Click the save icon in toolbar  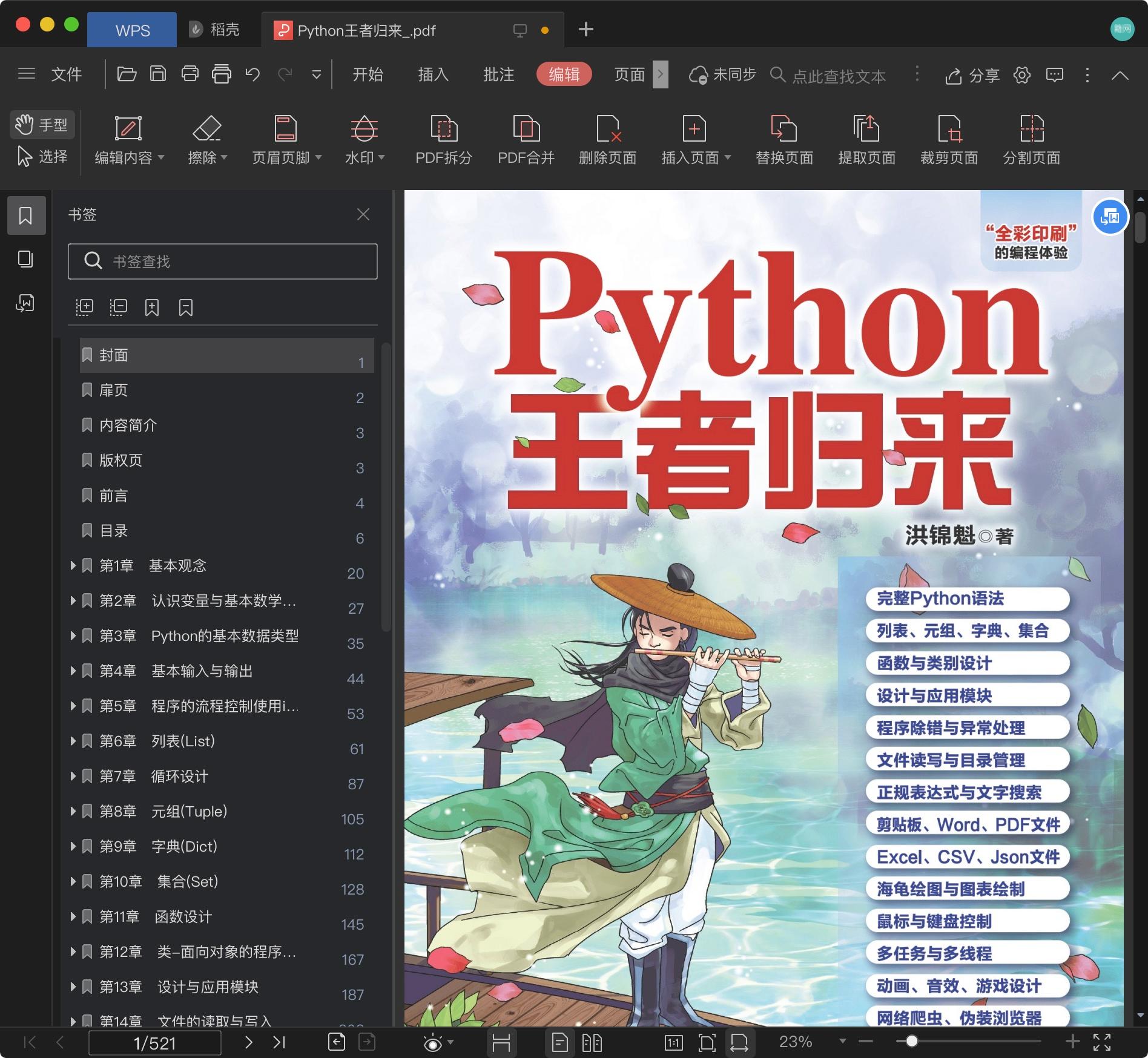coord(158,74)
